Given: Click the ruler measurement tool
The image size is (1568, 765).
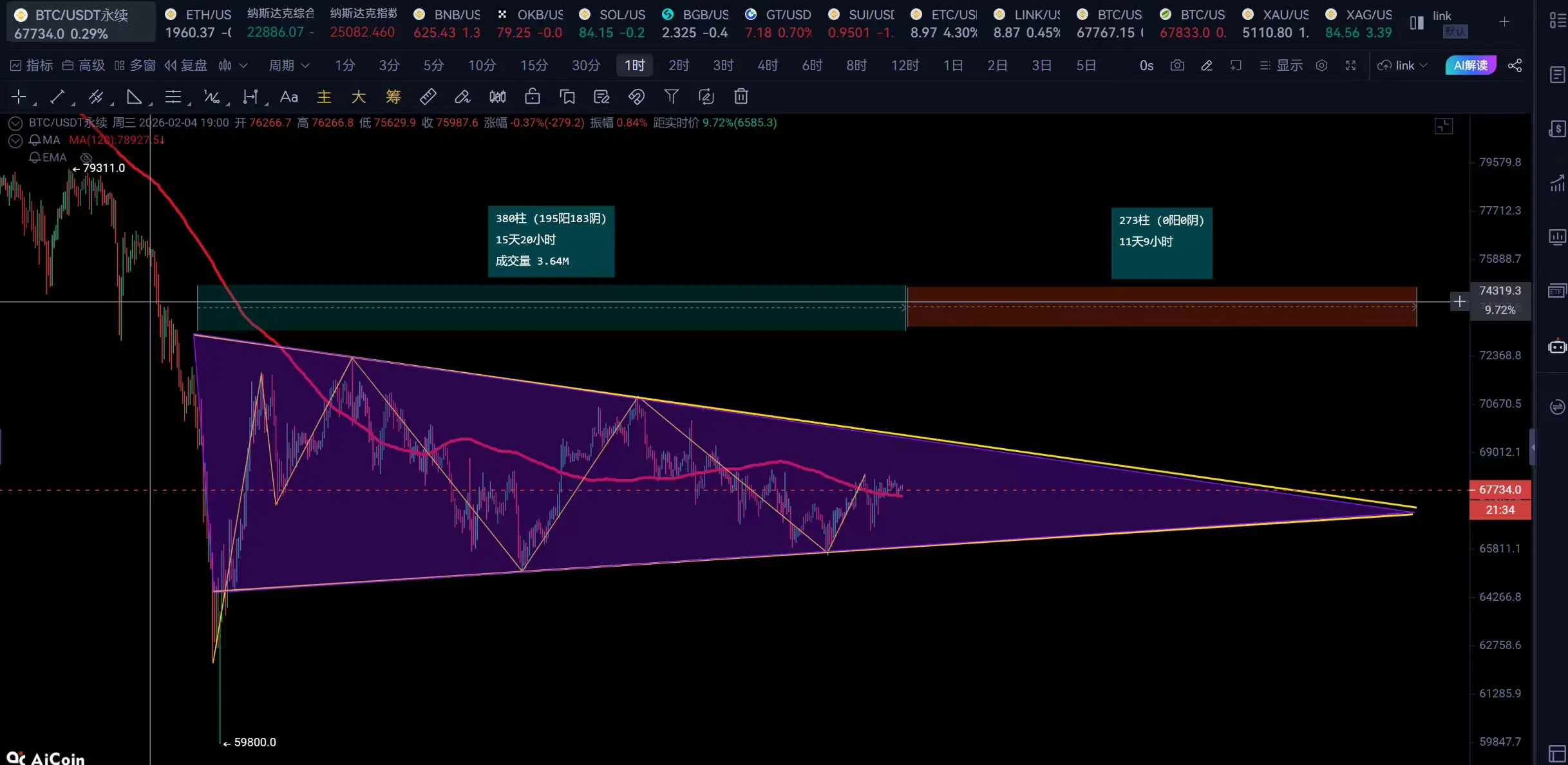Looking at the screenshot, I should click(x=428, y=97).
